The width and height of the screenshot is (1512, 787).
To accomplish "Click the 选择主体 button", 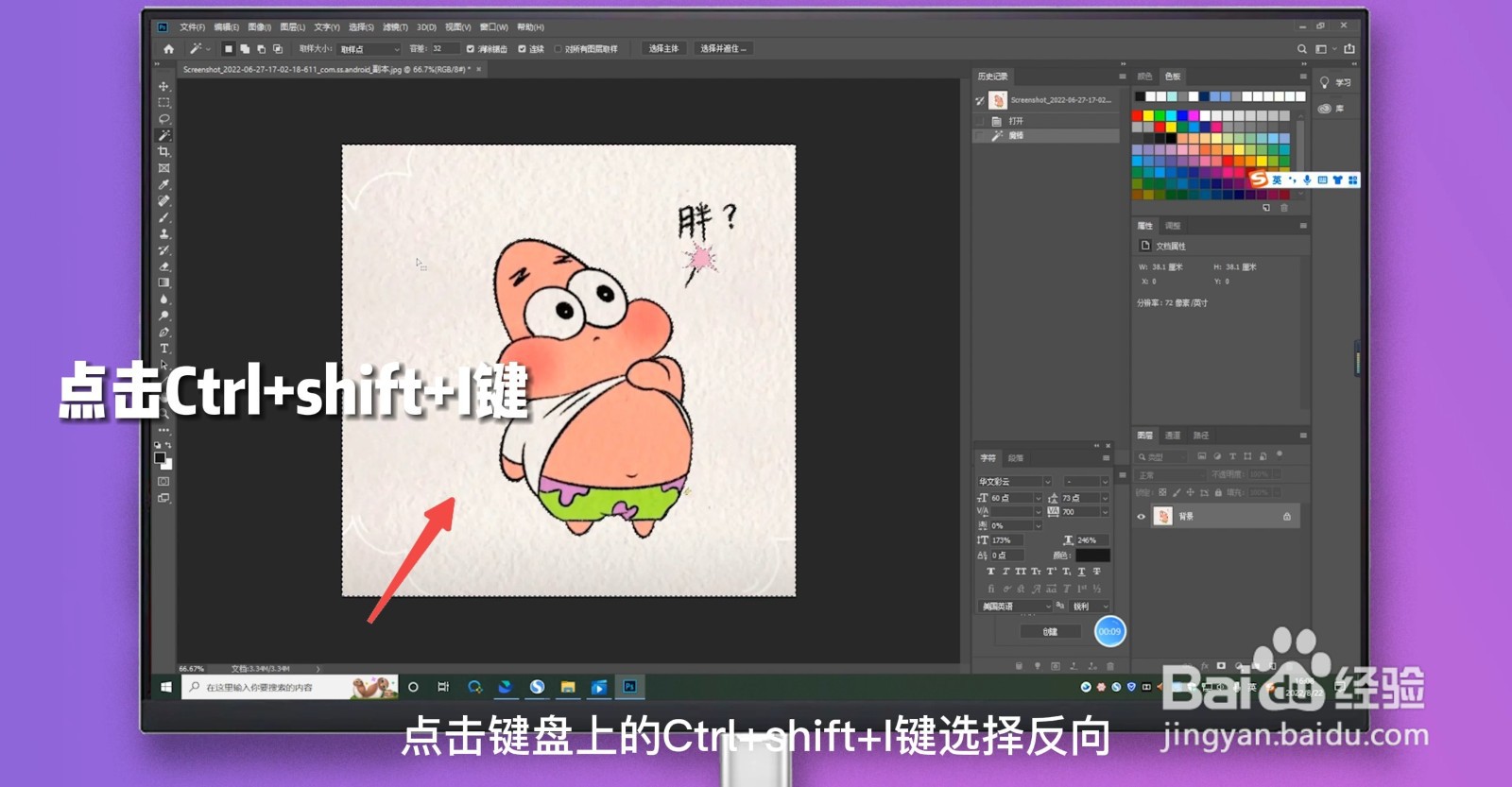I will click(x=663, y=49).
